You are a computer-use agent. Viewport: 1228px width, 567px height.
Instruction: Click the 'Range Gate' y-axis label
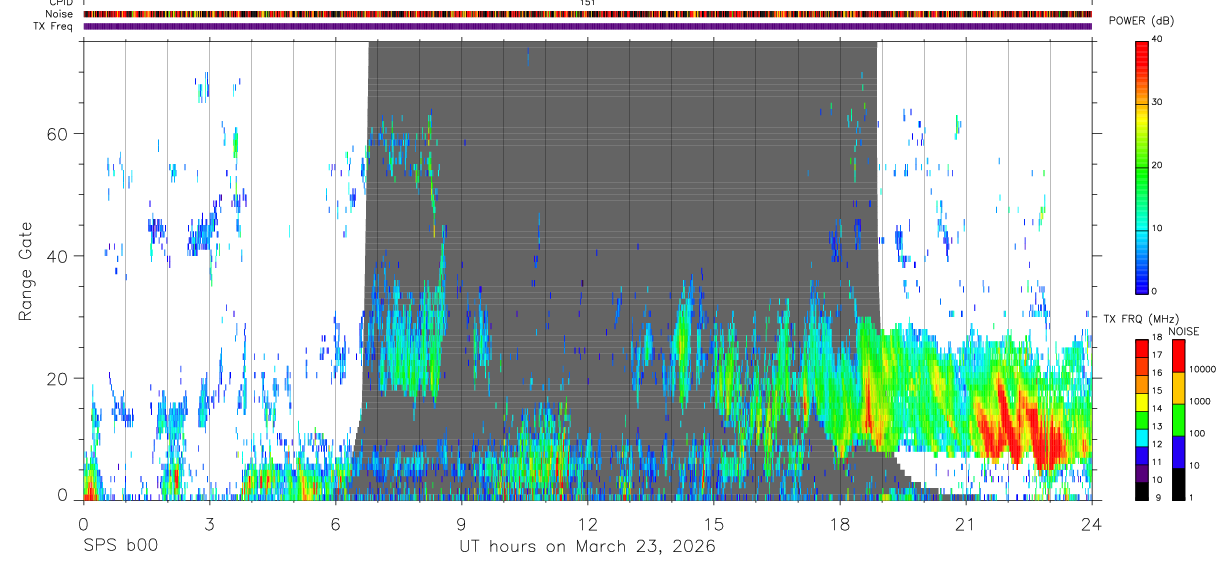27,271
